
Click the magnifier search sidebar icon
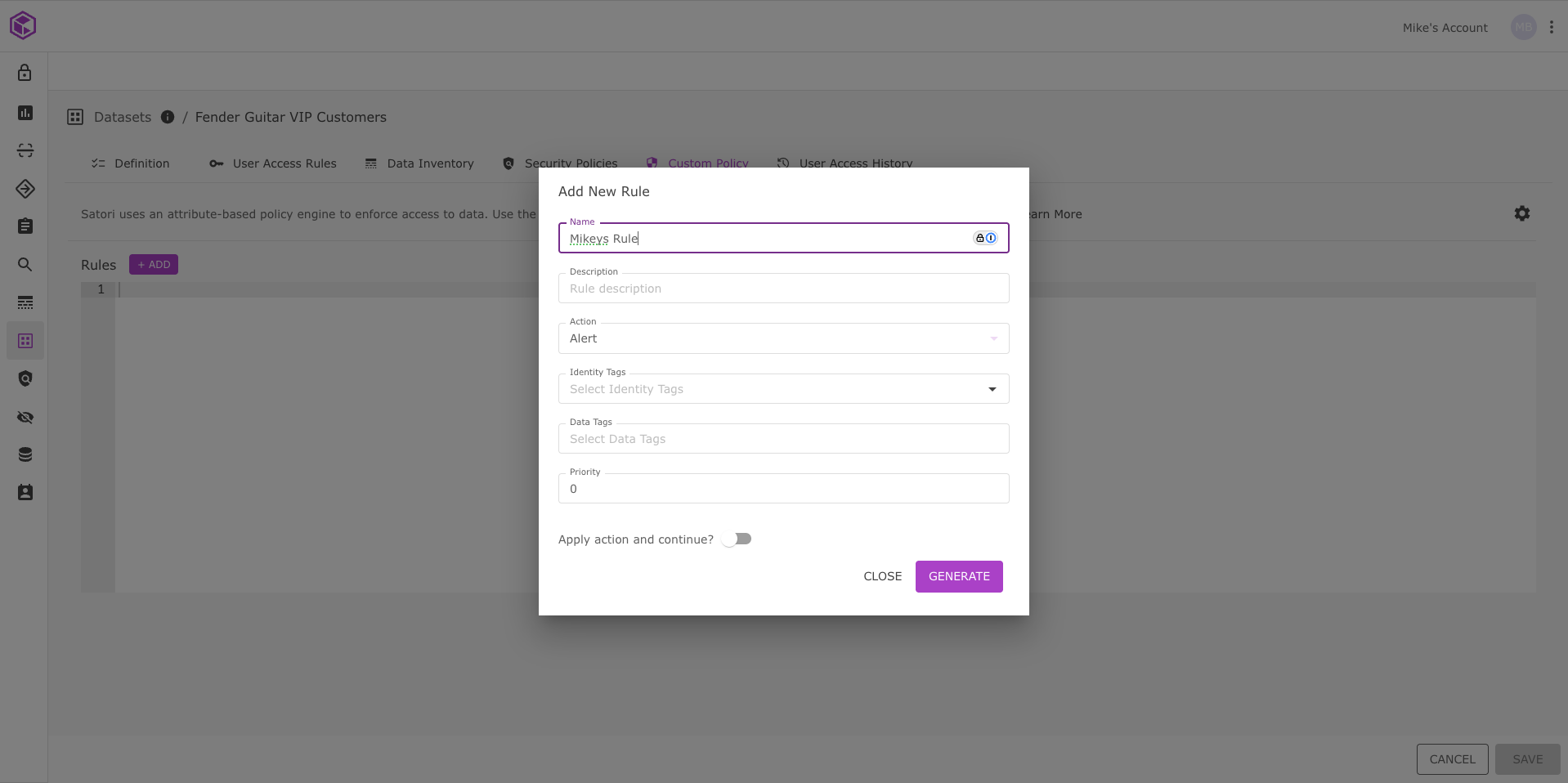[x=25, y=265]
